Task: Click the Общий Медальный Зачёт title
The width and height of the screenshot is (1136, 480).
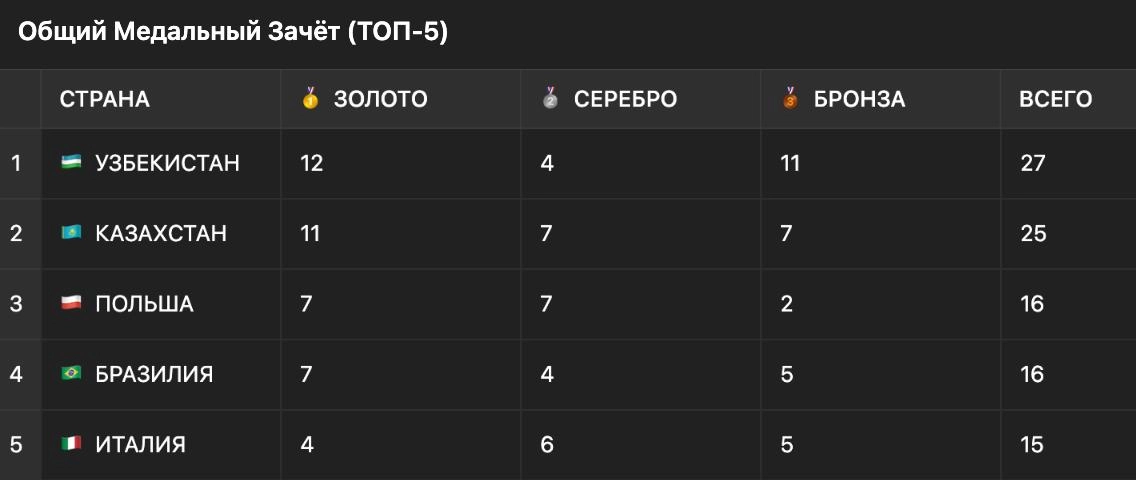Action: [x=233, y=33]
